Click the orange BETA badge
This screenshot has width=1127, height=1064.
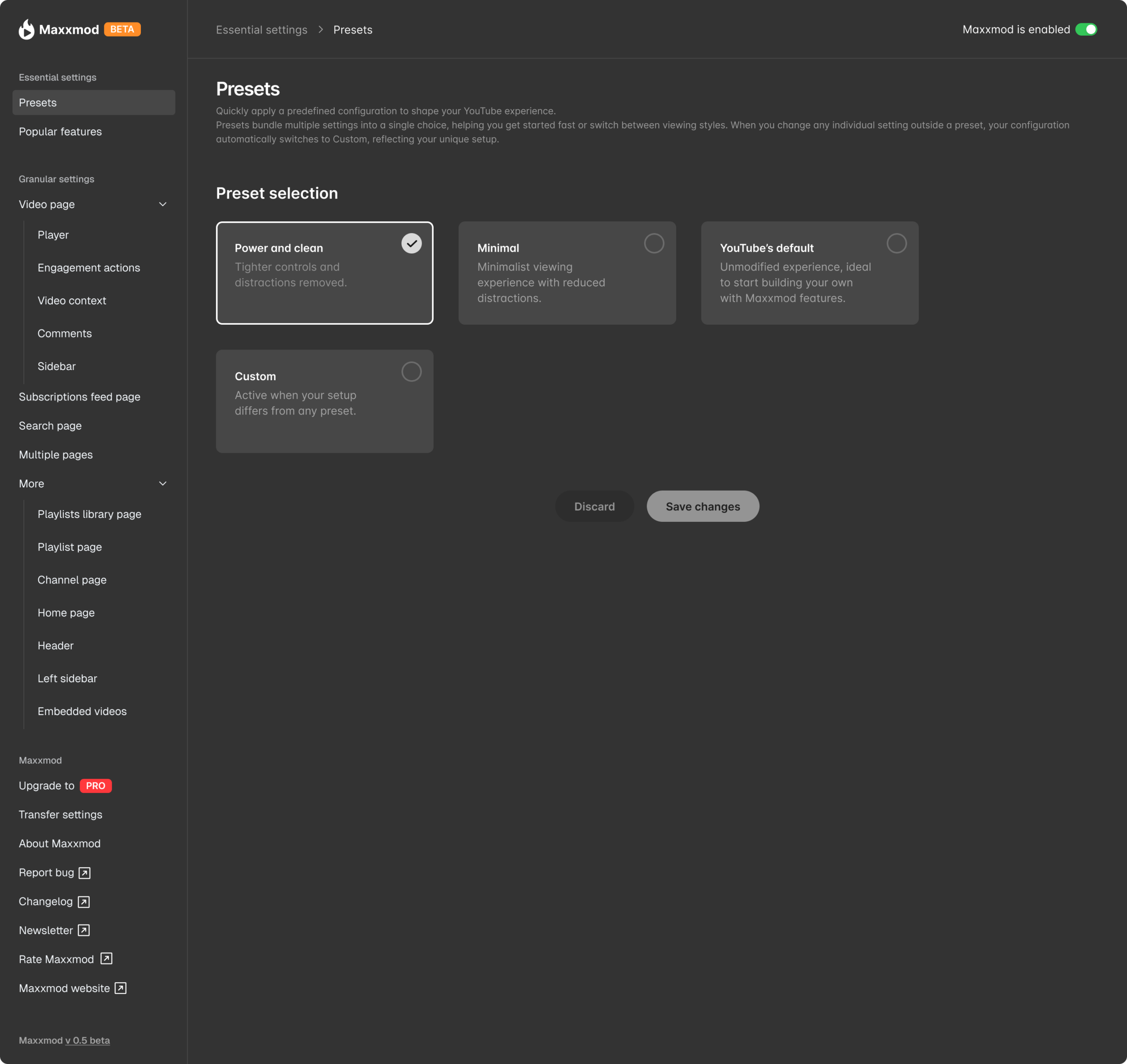[122, 29]
